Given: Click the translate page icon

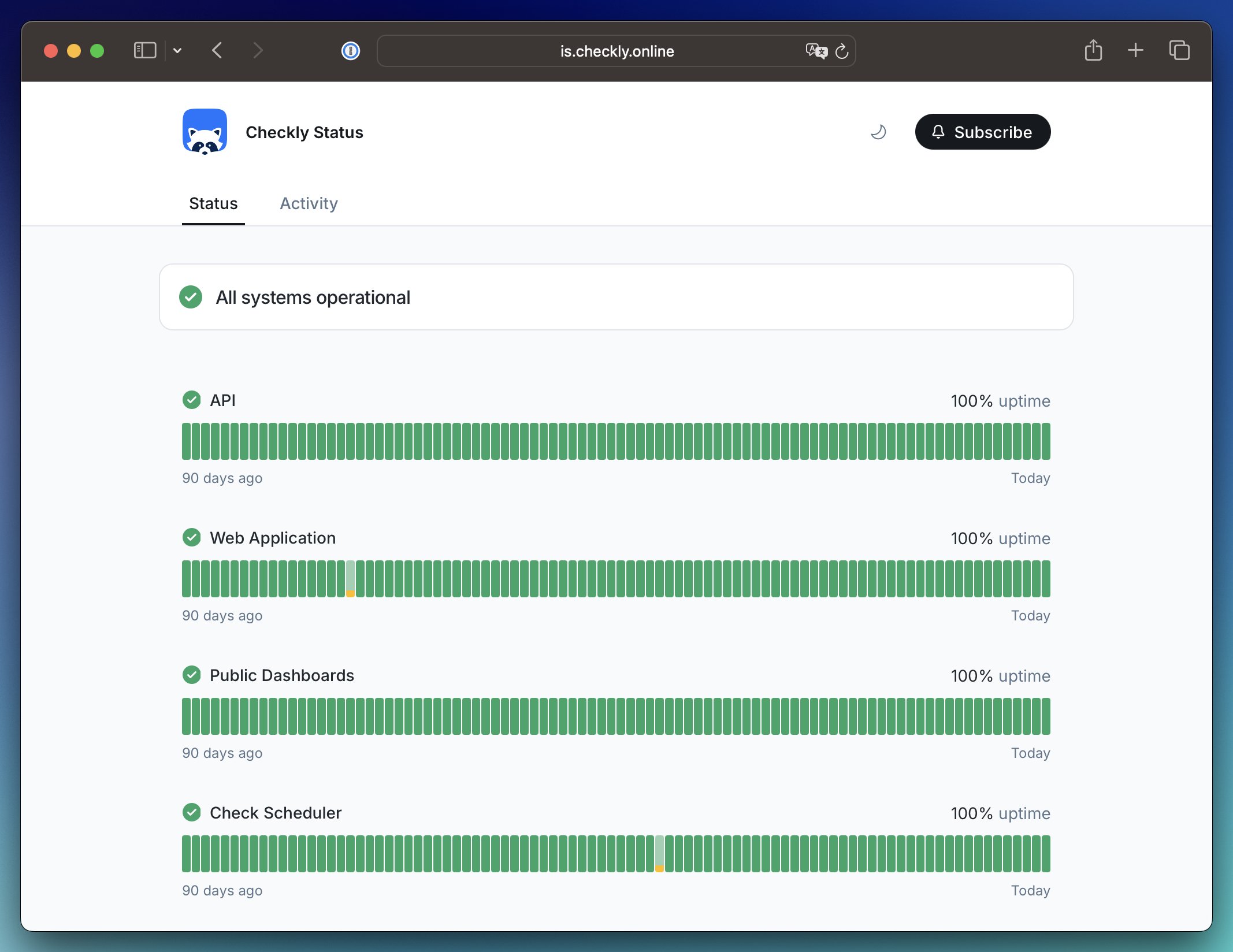Looking at the screenshot, I should 816,51.
